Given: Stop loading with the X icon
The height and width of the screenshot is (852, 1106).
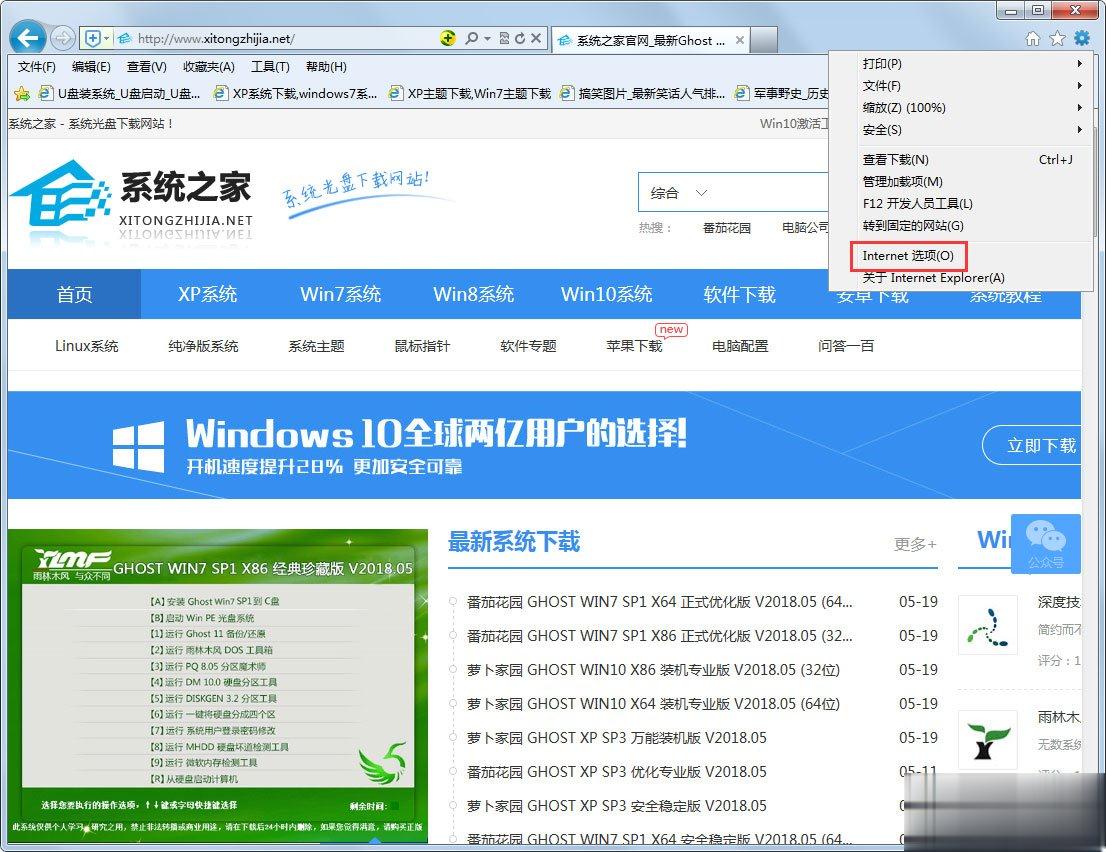Looking at the screenshot, I should tap(536, 38).
